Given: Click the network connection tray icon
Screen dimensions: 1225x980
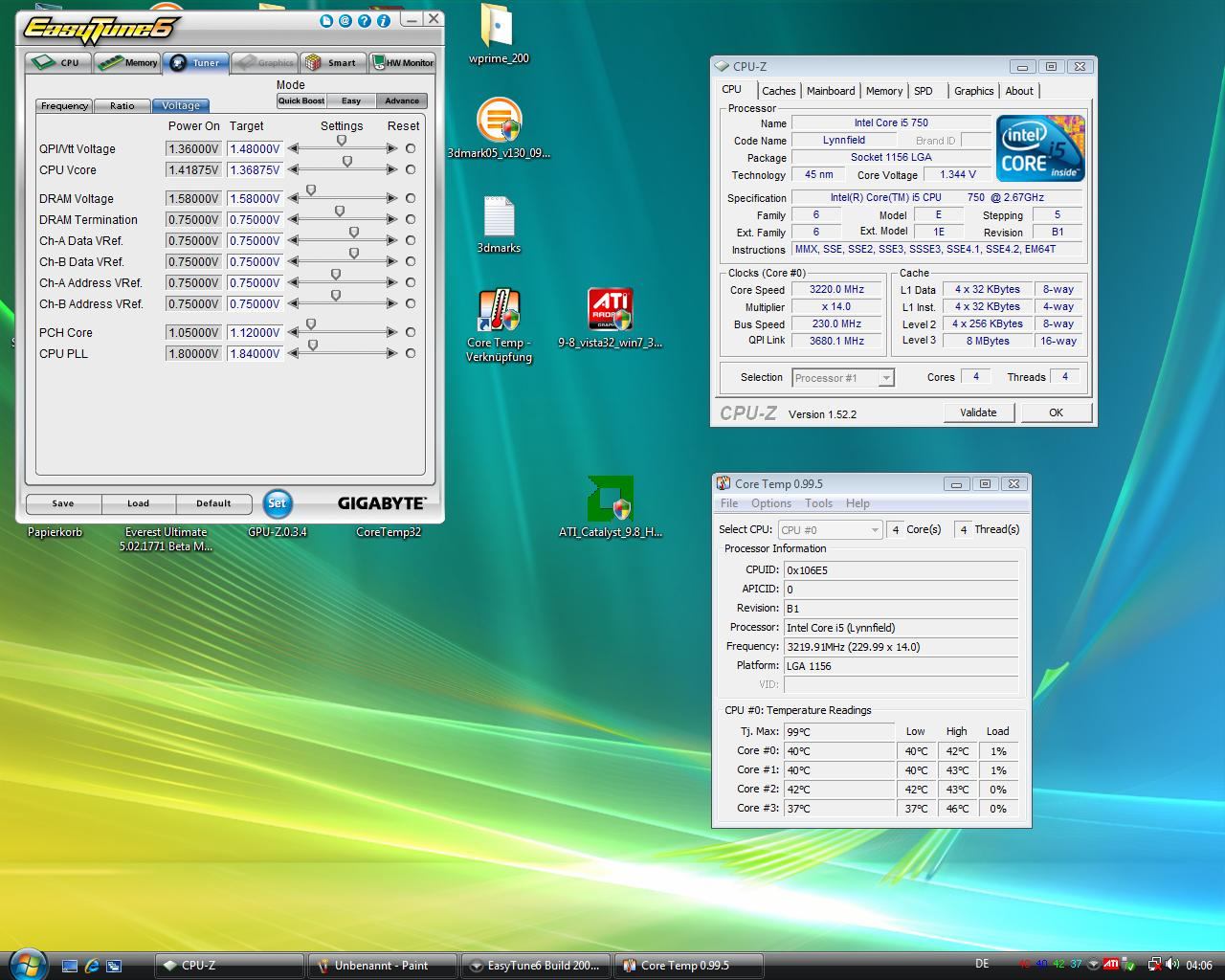Looking at the screenshot, I should click(x=1154, y=965).
